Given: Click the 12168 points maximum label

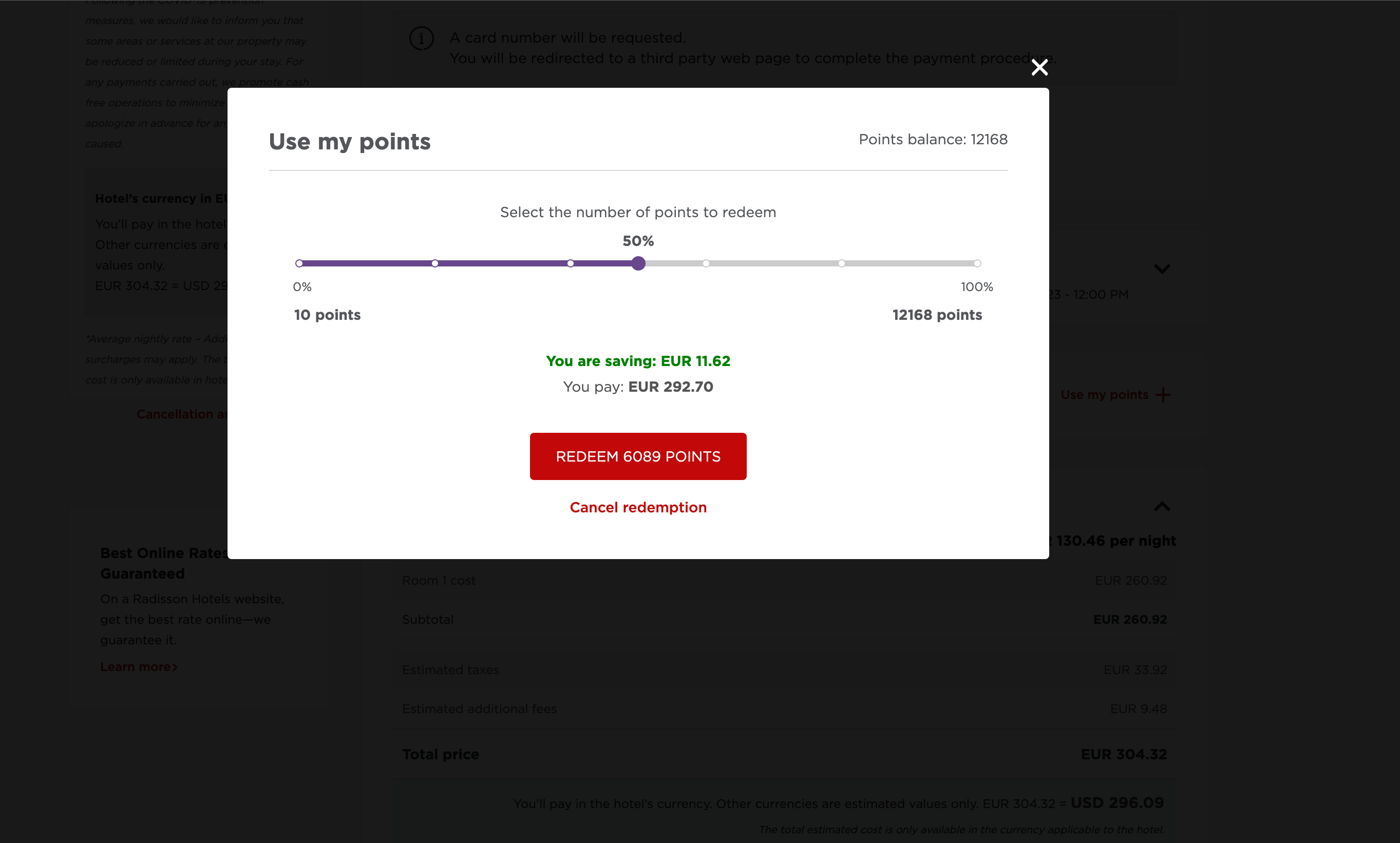Looking at the screenshot, I should click(936, 315).
